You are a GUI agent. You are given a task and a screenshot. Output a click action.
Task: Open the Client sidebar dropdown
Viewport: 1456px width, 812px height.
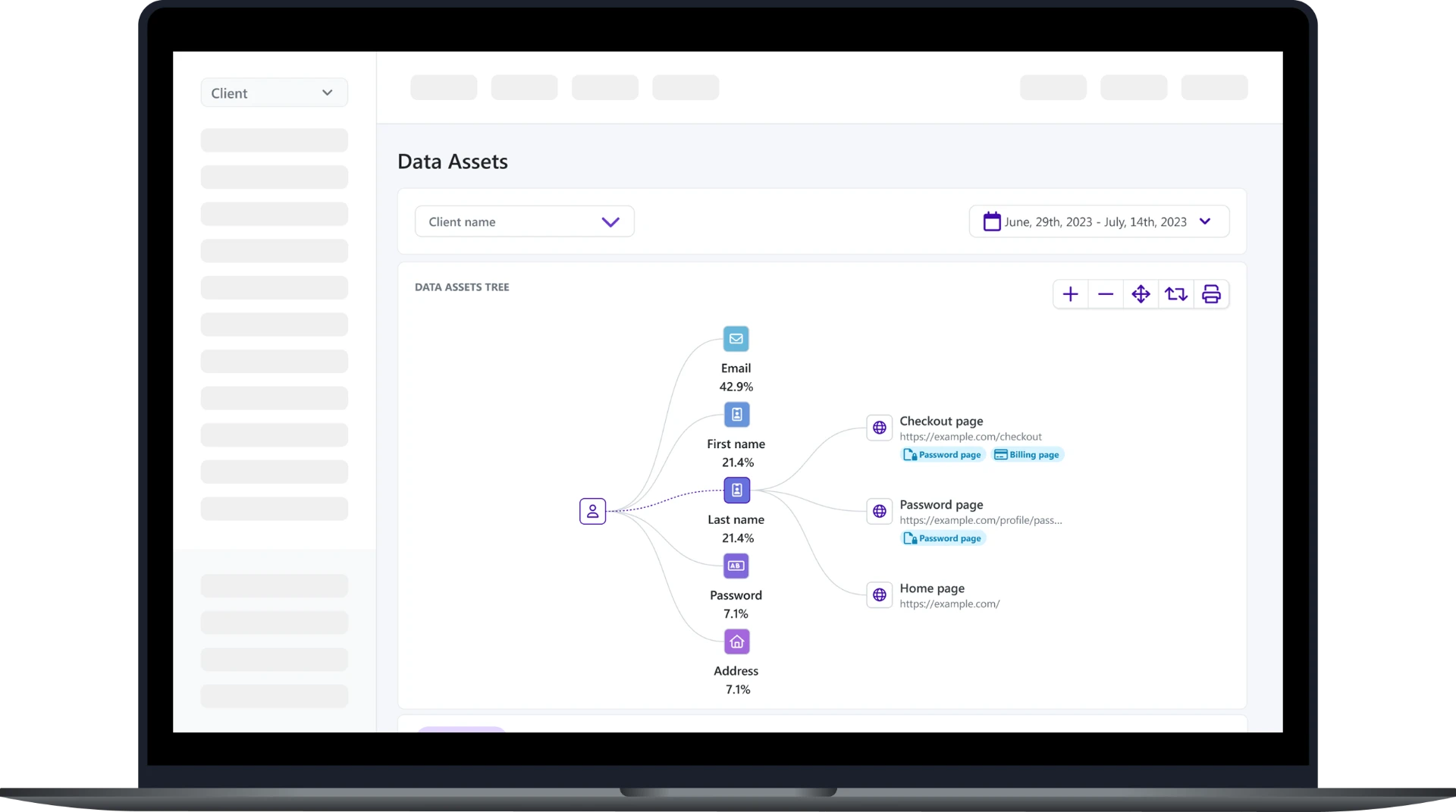[275, 93]
